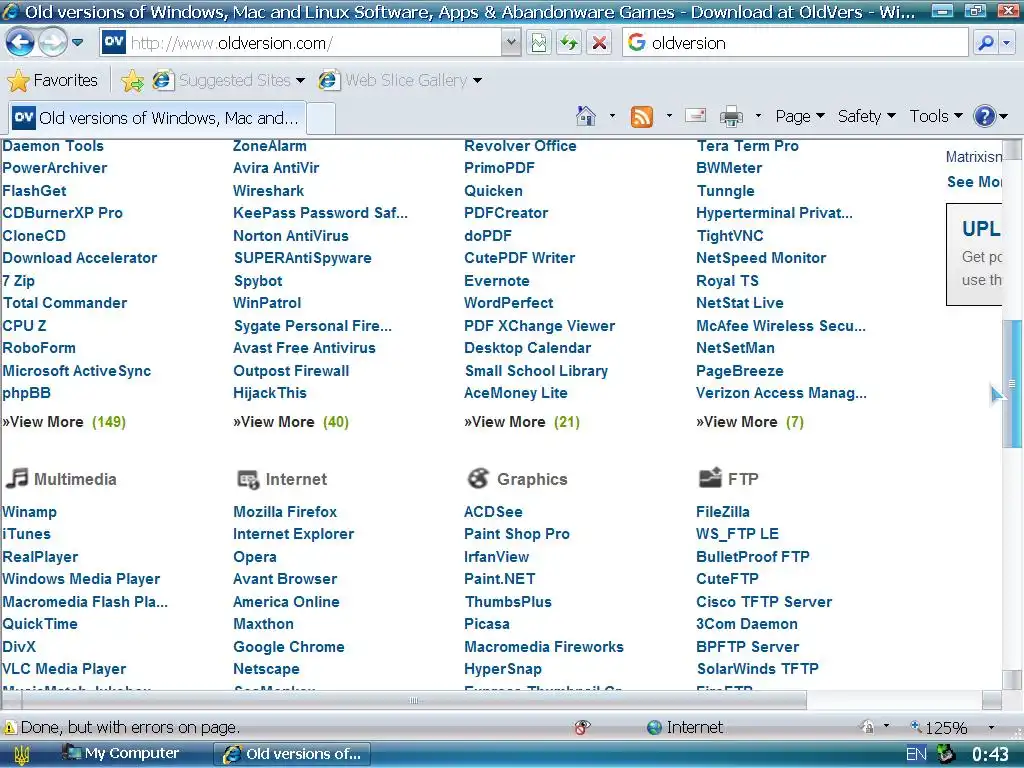Open Web Slice Gallery dropdown
Viewport: 1024px width, 768px height.
(x=400, y=80)
